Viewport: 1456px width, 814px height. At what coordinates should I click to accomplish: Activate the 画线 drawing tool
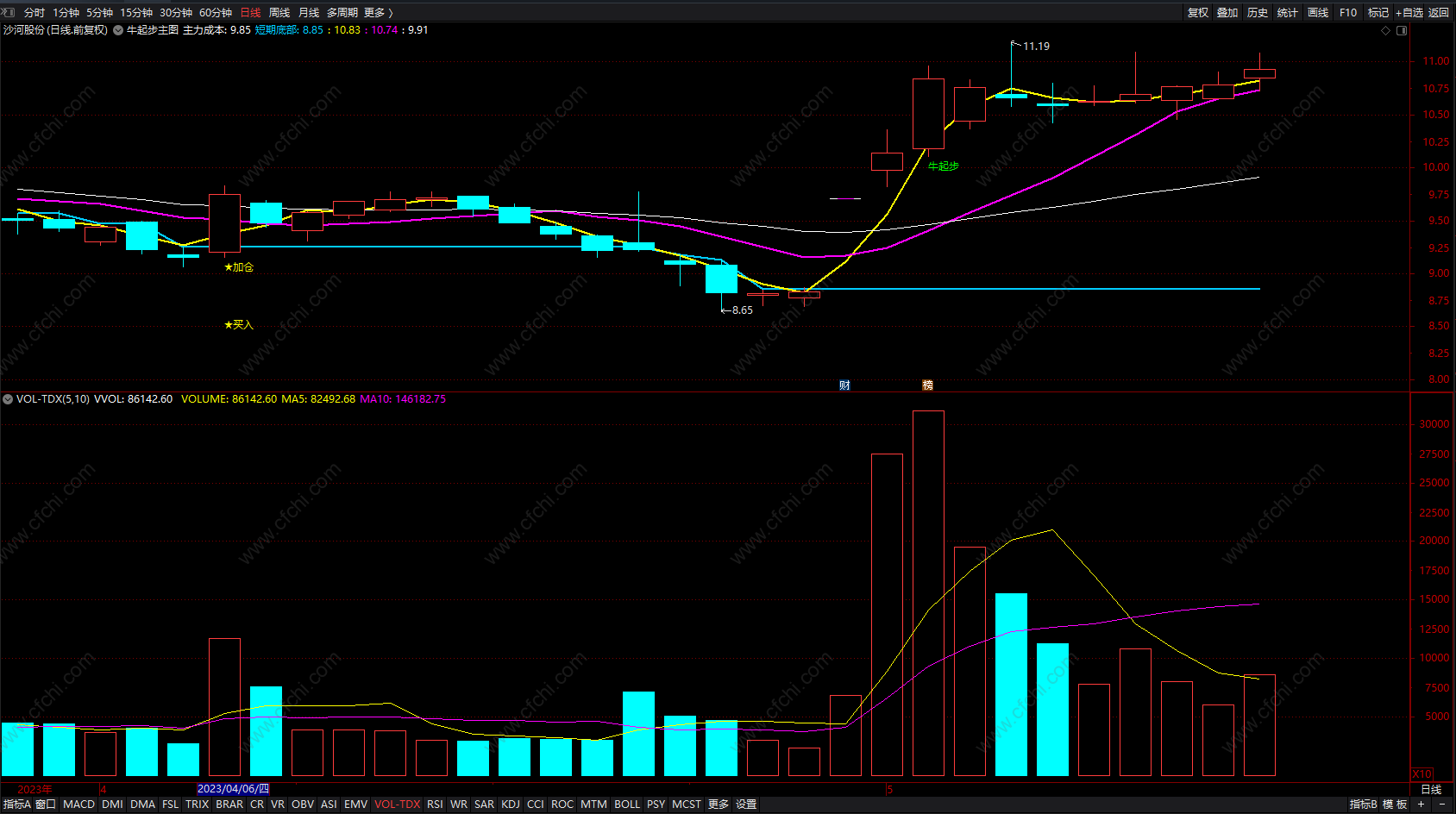point(1318,13)
